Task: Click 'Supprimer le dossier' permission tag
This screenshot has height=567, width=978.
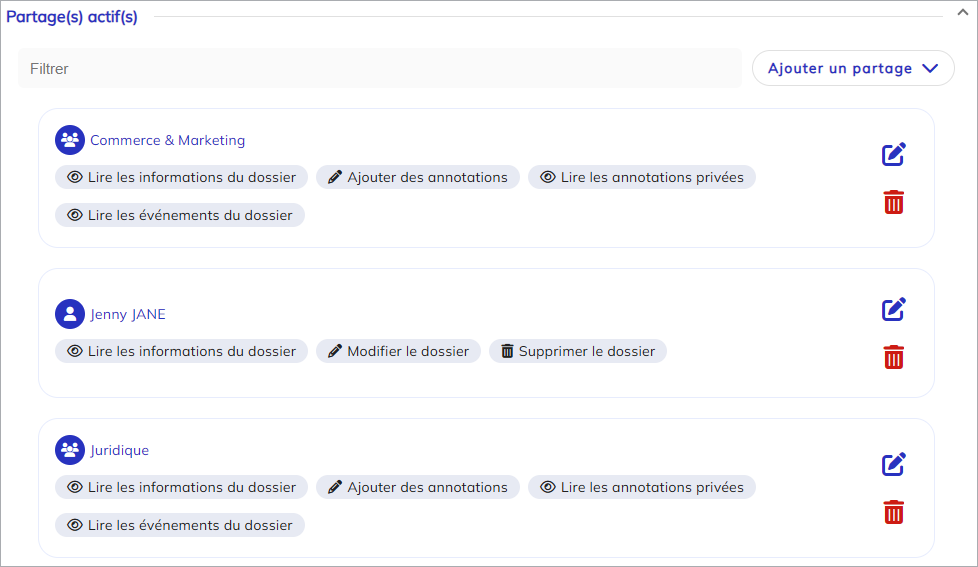Action: click(577, 351)
